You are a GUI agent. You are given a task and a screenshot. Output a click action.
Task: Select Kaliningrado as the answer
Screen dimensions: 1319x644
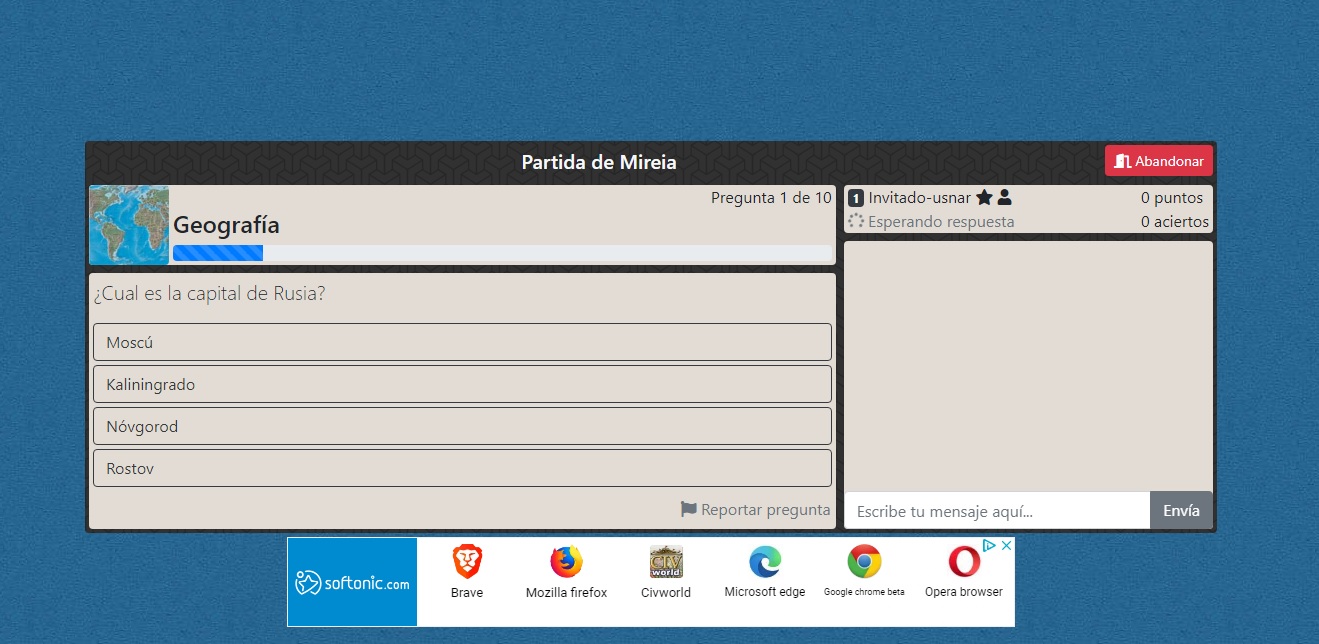(462, 383)
